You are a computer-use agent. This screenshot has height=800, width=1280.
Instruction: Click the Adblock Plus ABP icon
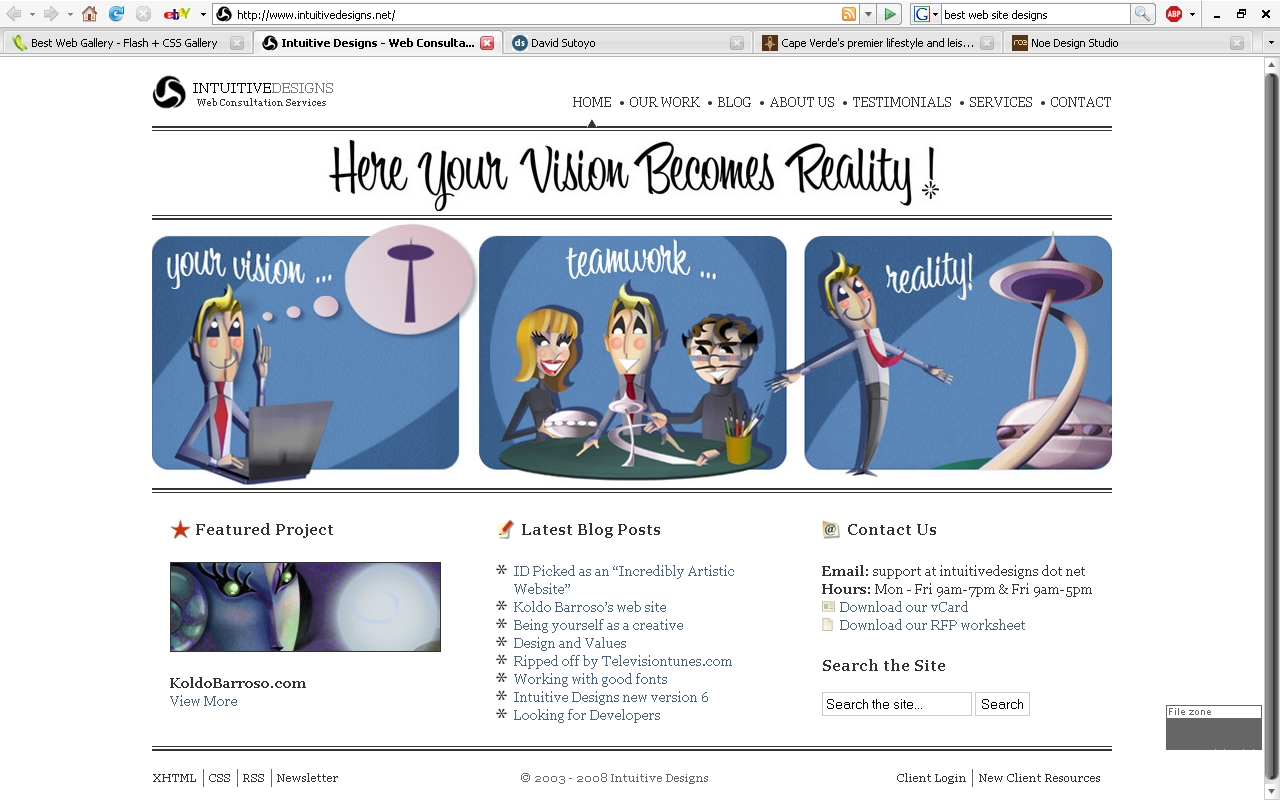click(x=1174, y=14)
